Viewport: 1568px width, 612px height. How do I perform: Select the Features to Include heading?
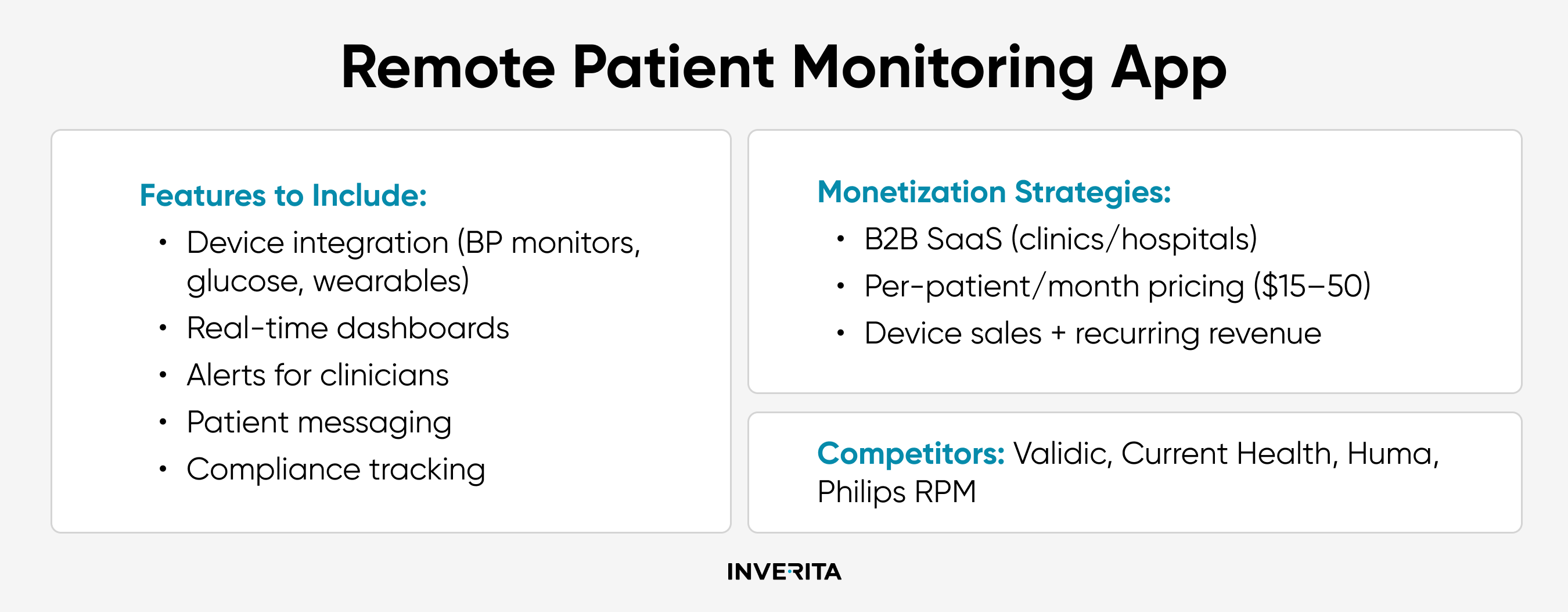pos(283,195)
